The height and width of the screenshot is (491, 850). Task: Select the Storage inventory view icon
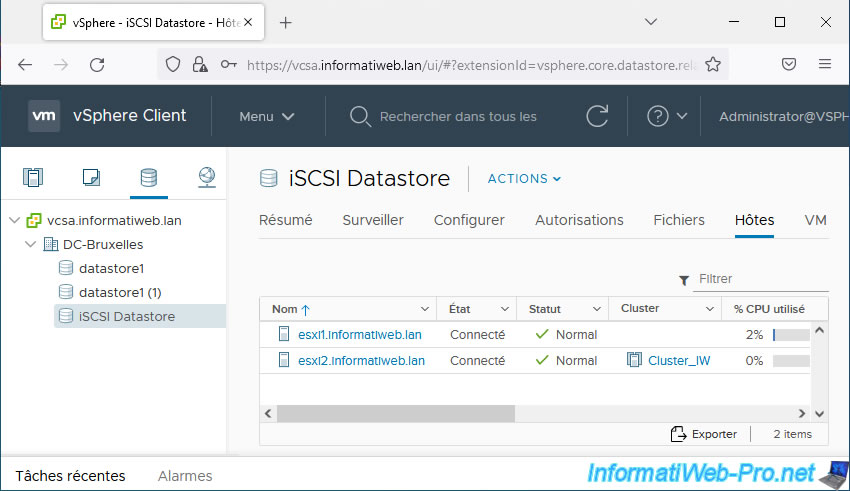click(x=149, y=177)
